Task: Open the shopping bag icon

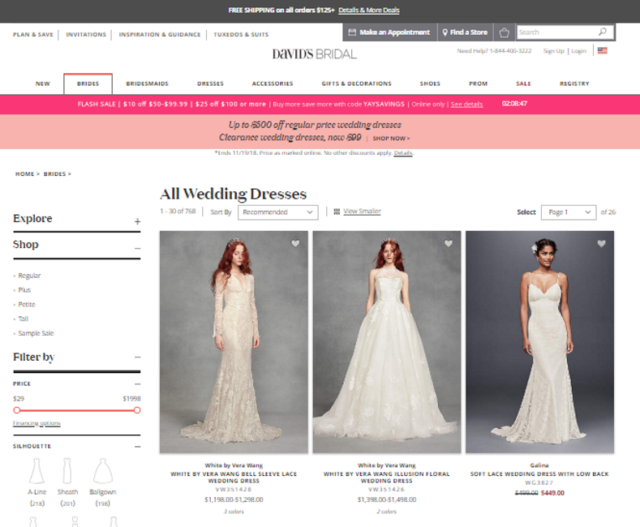Action: pos(505,32)
